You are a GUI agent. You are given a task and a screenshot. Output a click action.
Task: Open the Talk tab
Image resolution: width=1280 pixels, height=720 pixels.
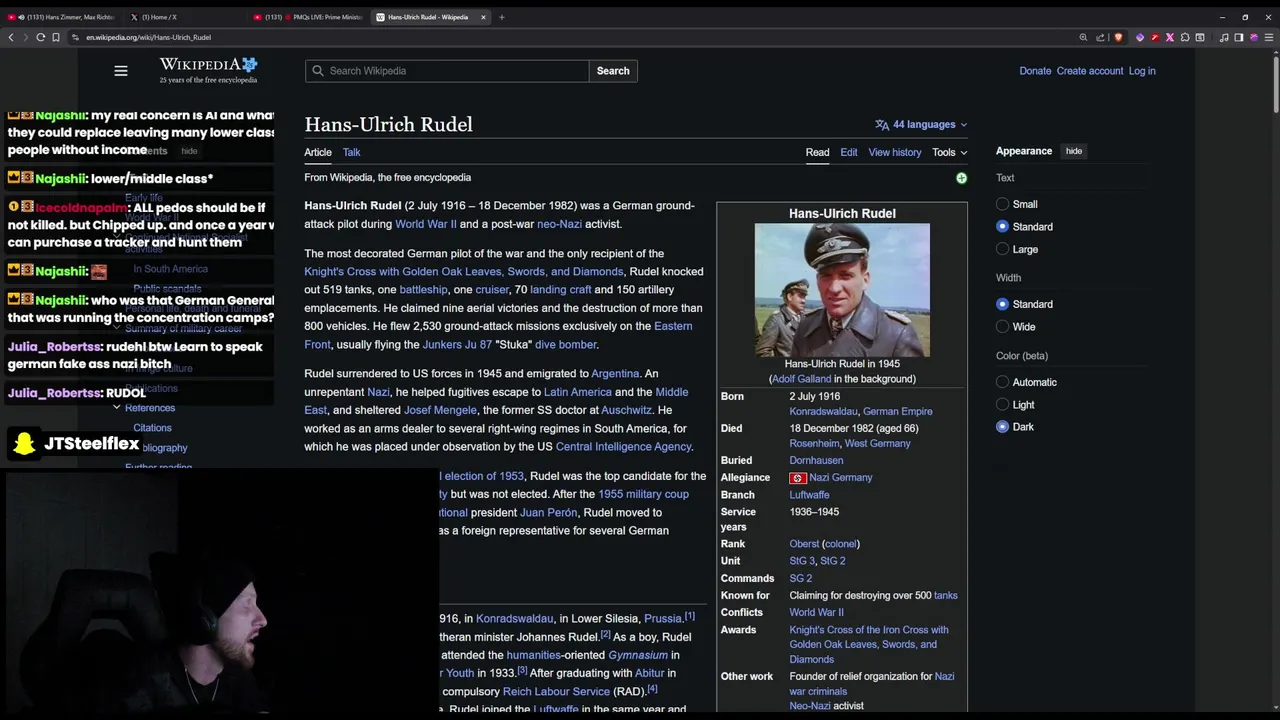tap(352, 153)
